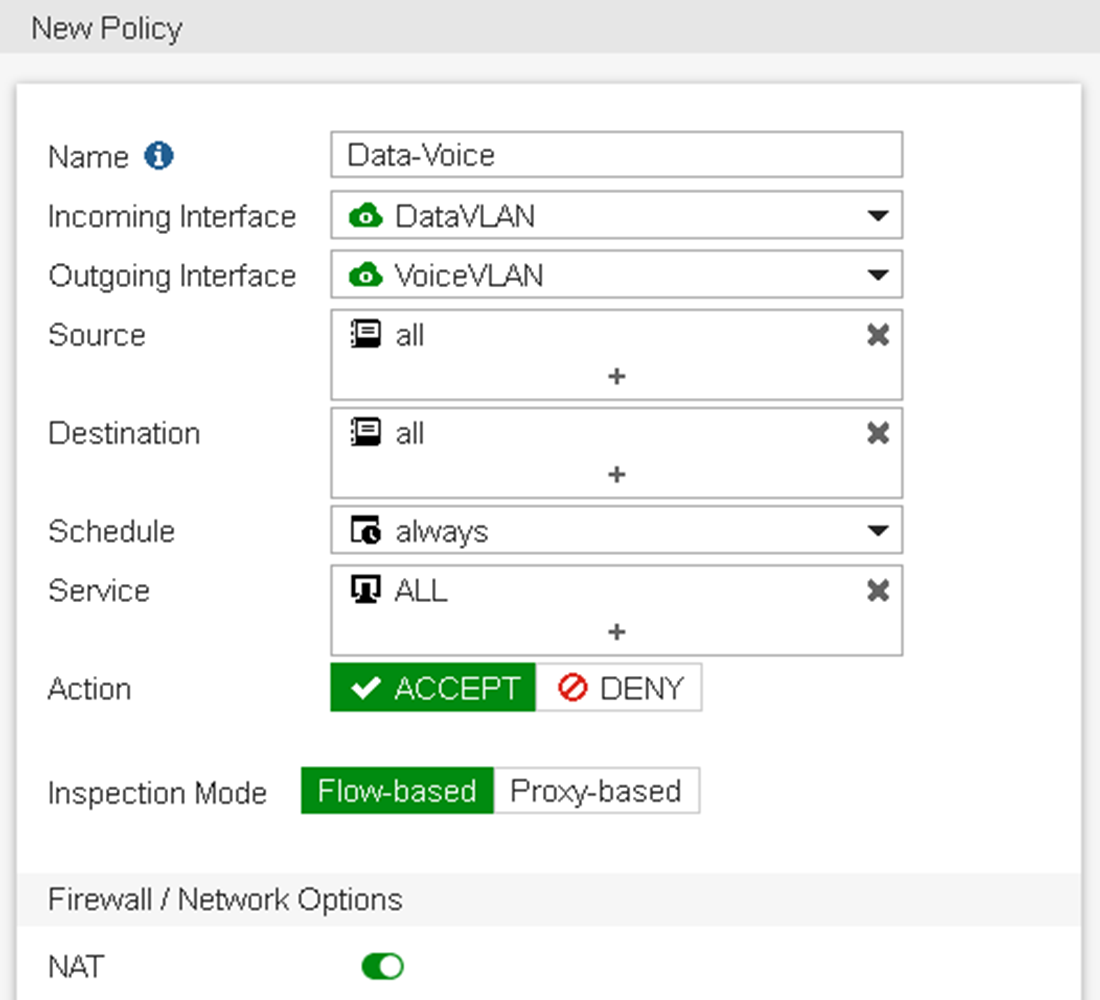The height and width of the screenshot is (1000, 1100).
Task: Remove the ALL service with the X
Action: pyautogui.click(x=878, y=591)
